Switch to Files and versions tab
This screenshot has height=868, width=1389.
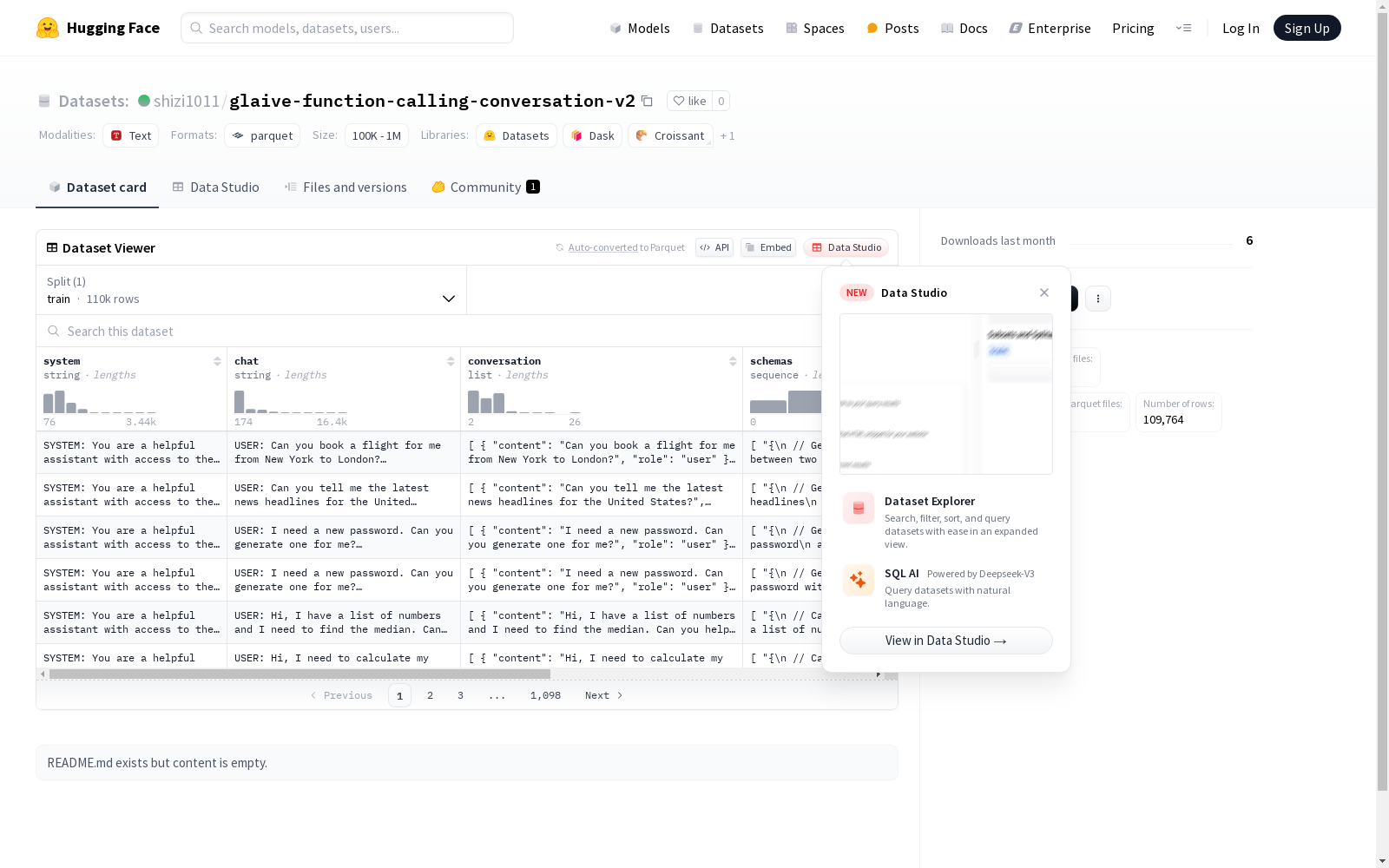click(x=346, y=187)
